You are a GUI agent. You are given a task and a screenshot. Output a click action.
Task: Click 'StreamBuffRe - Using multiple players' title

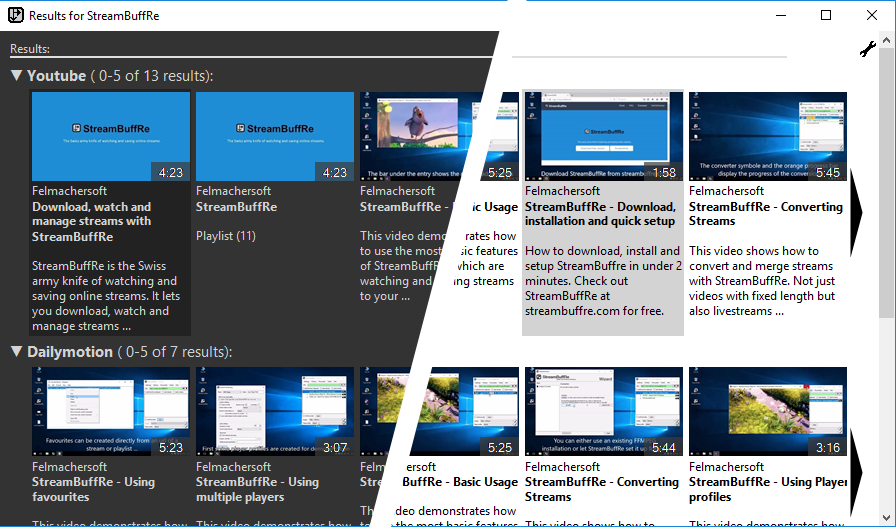[x=257, y=489]
